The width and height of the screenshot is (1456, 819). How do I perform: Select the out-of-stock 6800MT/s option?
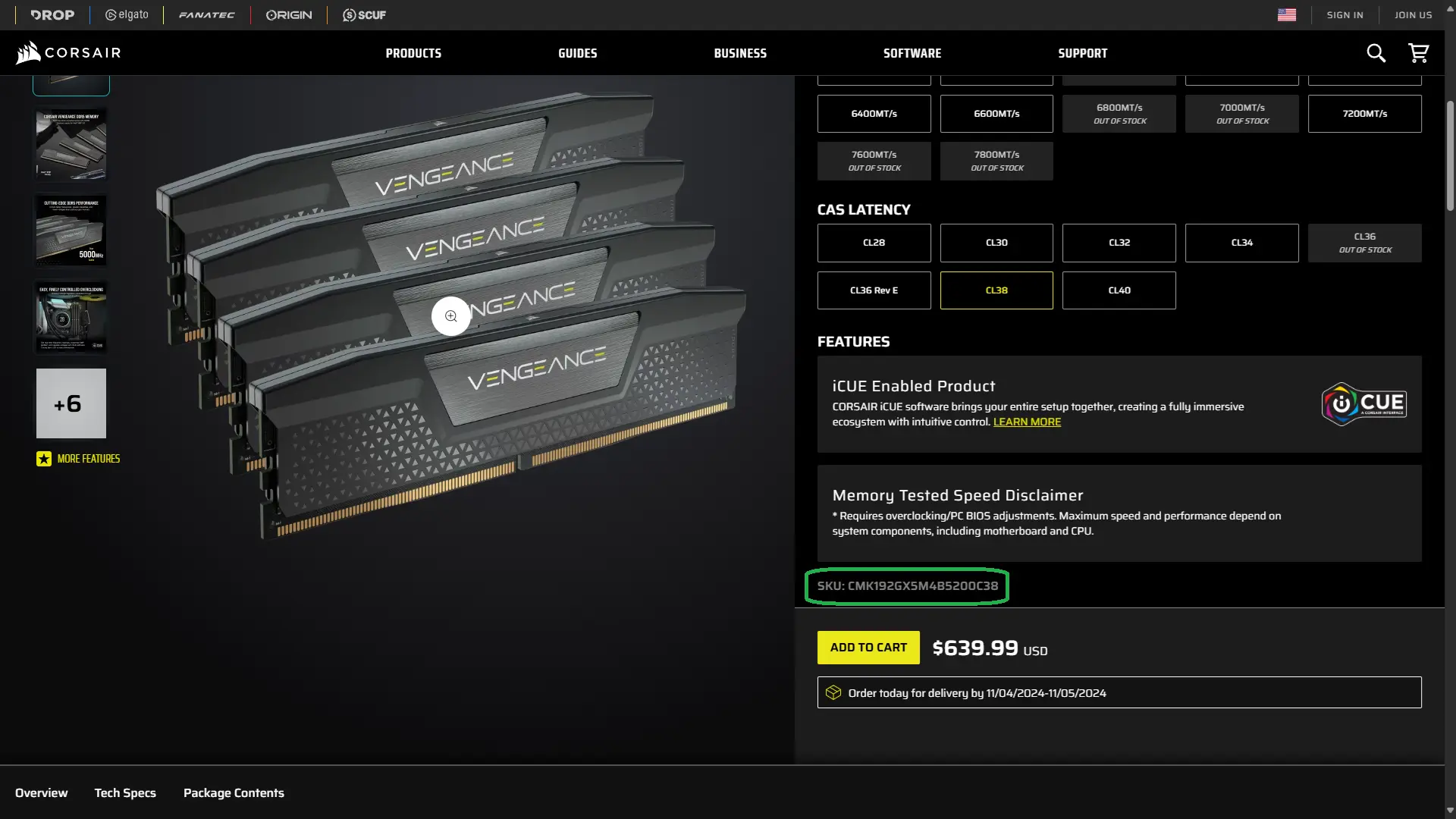(x=1119, y=114)
